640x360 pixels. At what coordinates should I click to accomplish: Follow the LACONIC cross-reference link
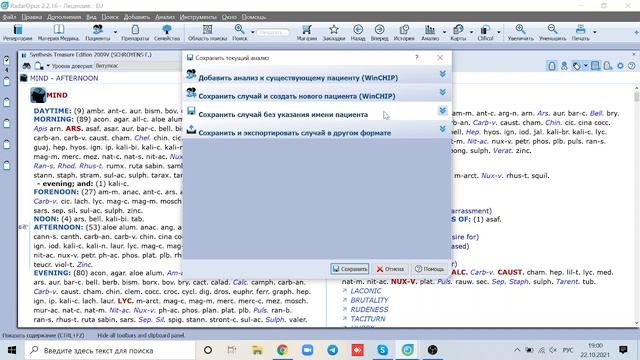pyautogui.click(x=366, y=291)
